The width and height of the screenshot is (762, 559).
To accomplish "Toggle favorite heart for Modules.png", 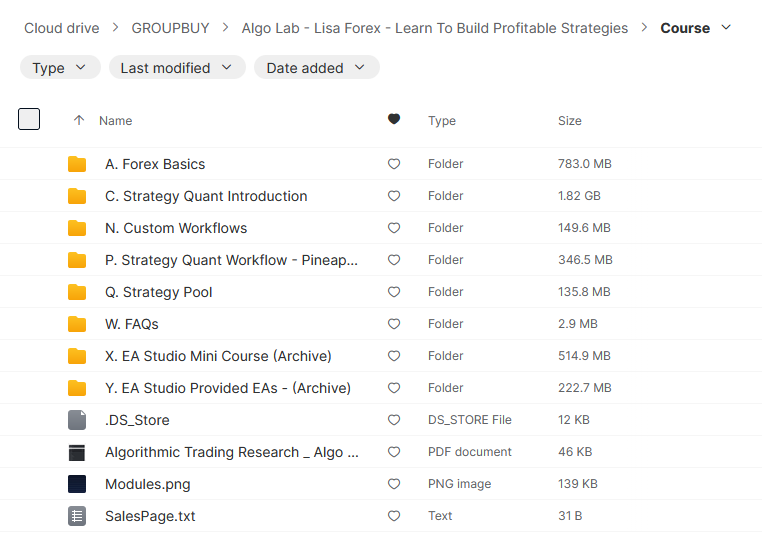I will 394,484.
